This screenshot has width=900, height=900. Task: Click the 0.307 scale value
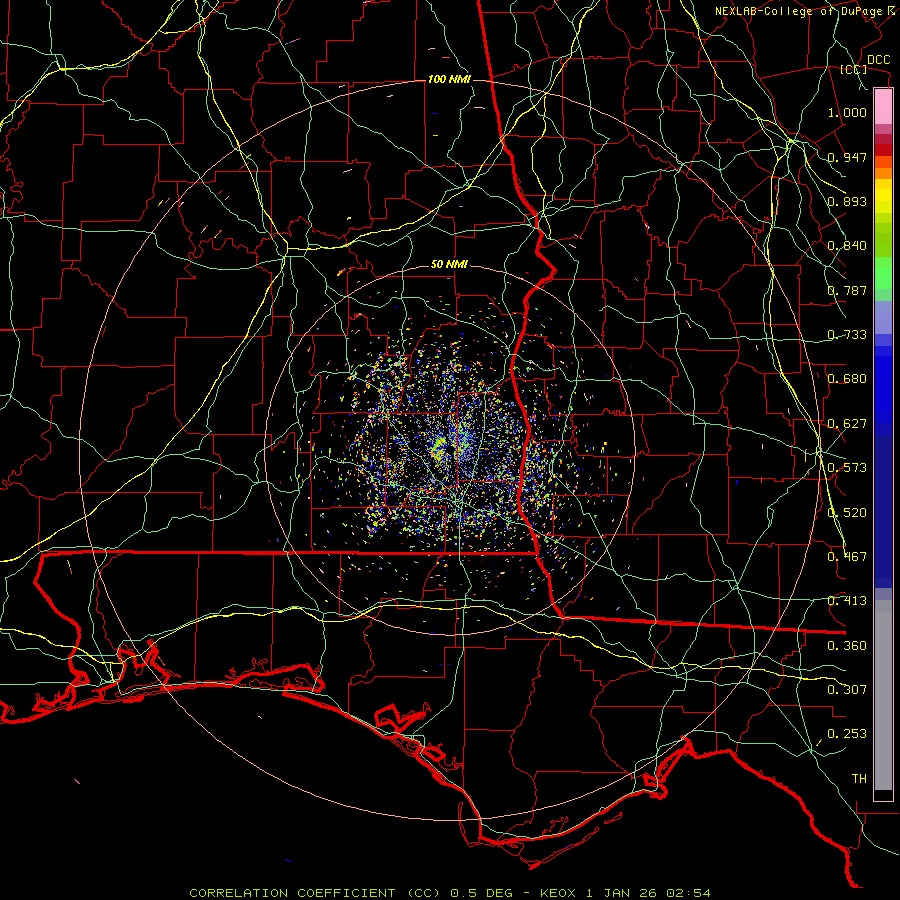847,690
